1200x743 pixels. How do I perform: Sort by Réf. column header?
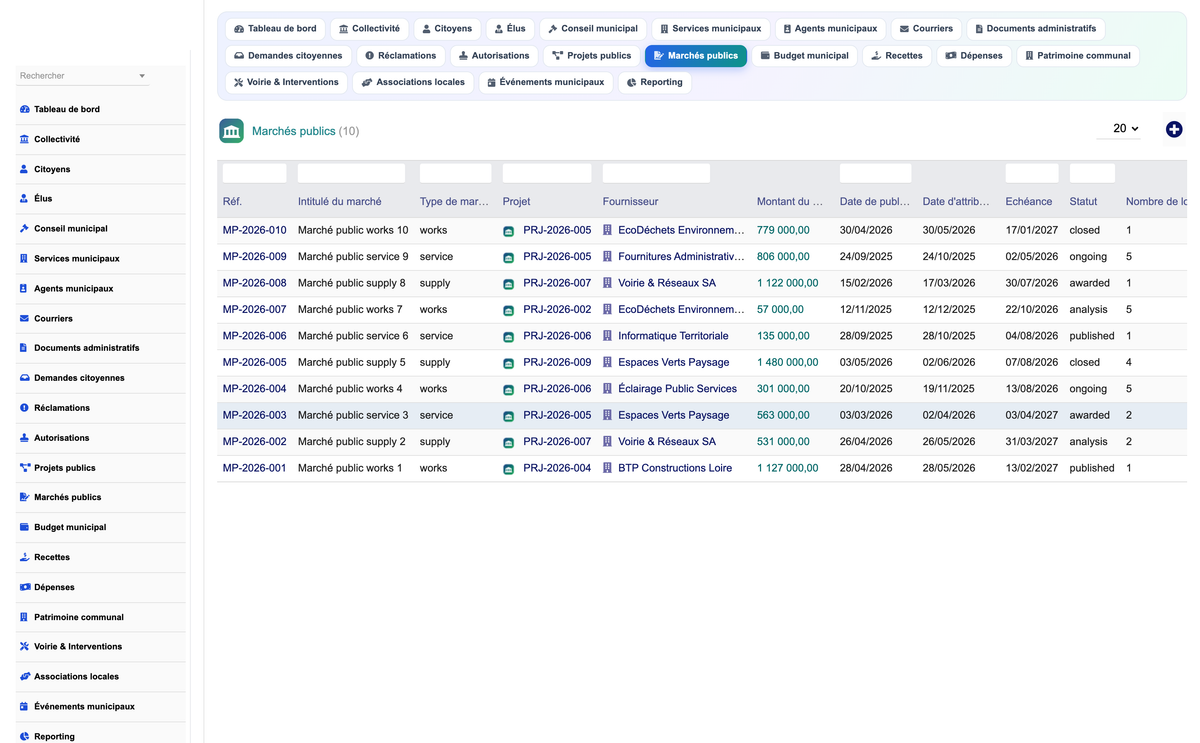coord(232,201)
